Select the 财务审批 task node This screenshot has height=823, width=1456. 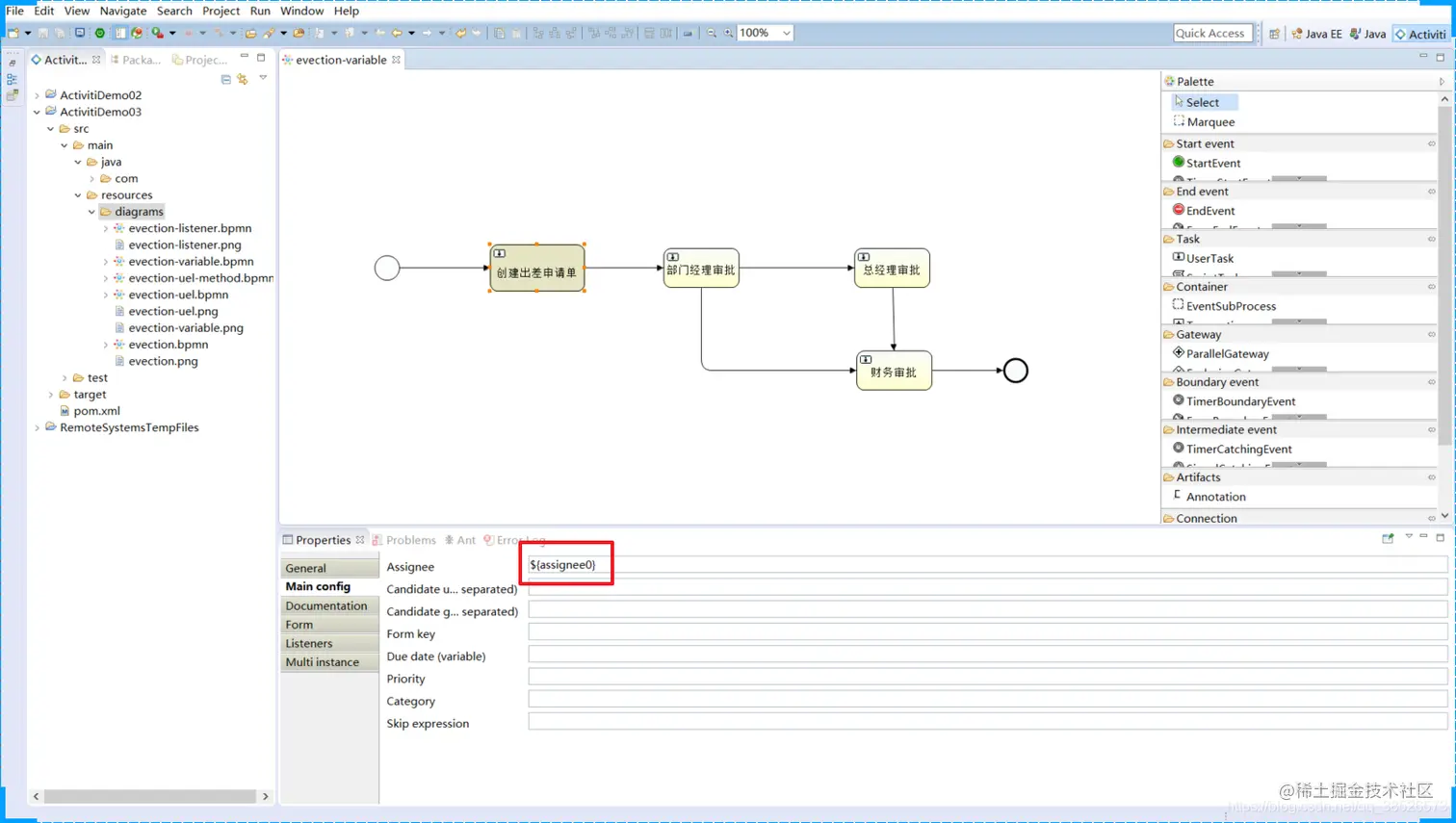point(894,371)
